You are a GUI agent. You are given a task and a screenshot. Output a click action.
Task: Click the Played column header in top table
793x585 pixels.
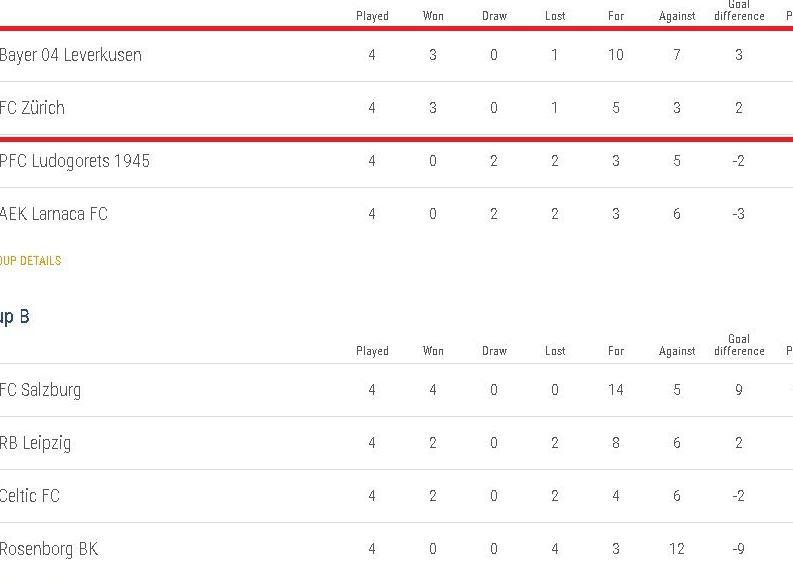(x=372, y=16)
